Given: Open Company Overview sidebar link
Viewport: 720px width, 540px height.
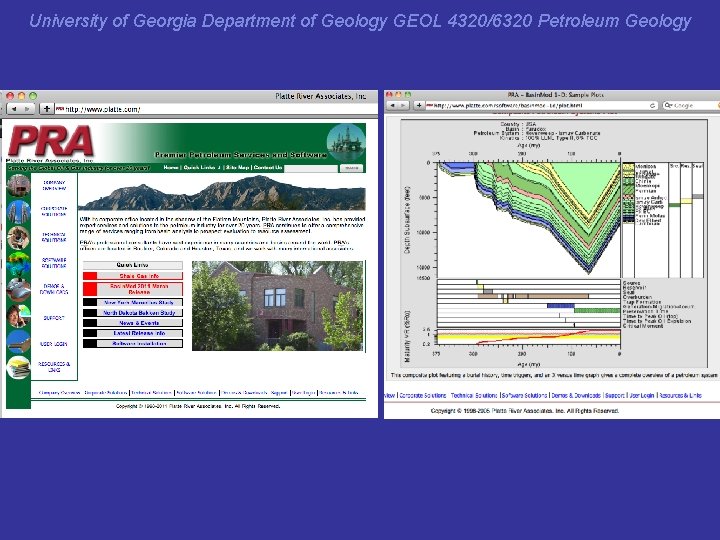Looking at the screenshot, I should pyautogui.click(x=54, y=186).
